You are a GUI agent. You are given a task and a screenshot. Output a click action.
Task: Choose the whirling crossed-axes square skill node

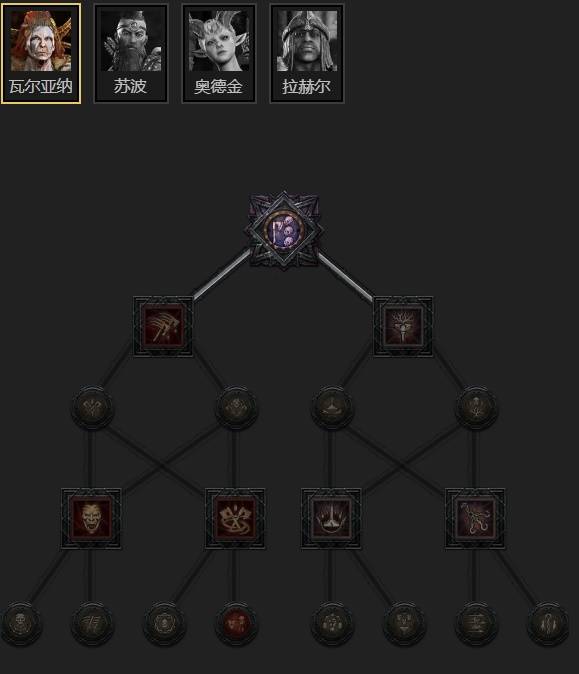235,518
